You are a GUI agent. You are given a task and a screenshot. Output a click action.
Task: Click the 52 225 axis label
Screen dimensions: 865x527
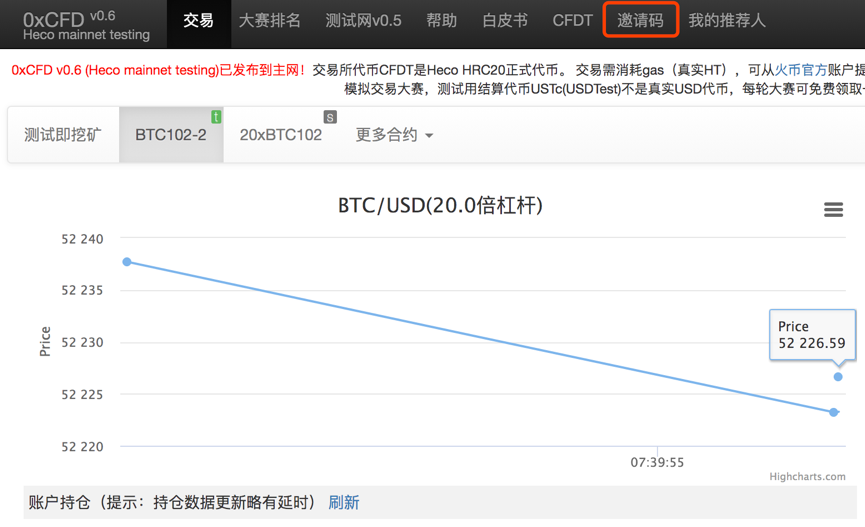coord(82,395)
